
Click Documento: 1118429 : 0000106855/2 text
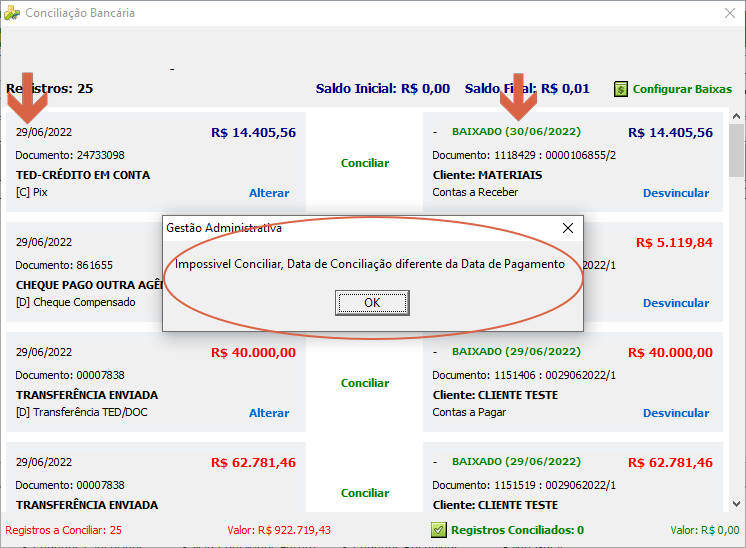524,155
